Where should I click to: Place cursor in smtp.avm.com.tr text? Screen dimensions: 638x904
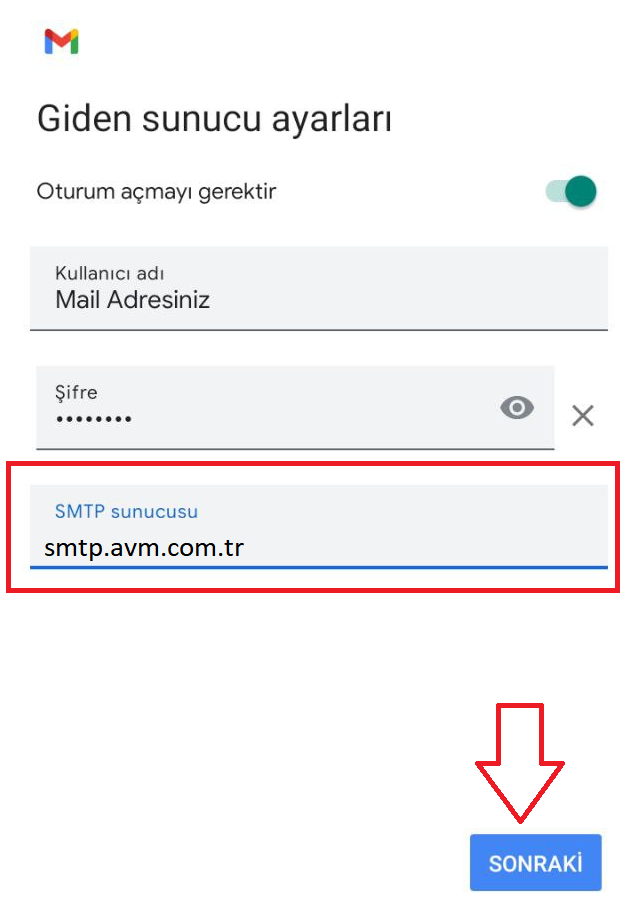tap(144, 547)
